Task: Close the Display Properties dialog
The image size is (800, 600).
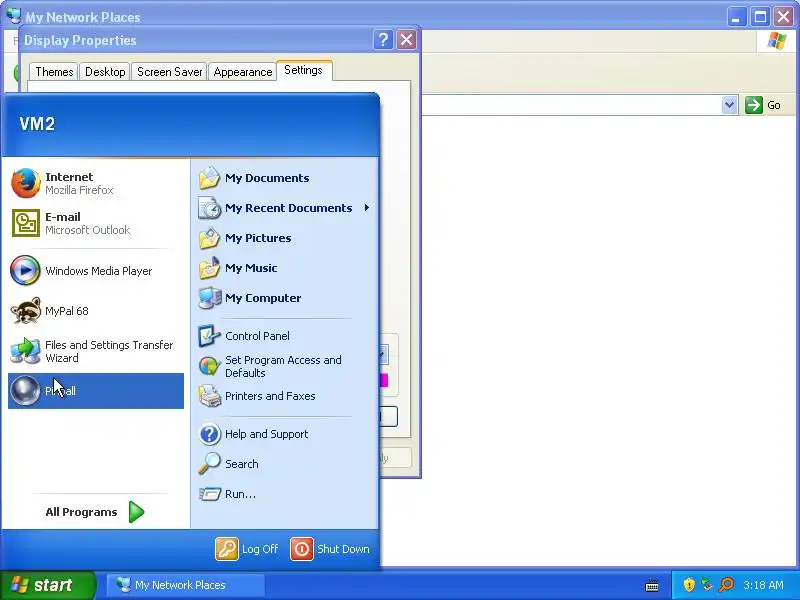Action: [406, 39]
